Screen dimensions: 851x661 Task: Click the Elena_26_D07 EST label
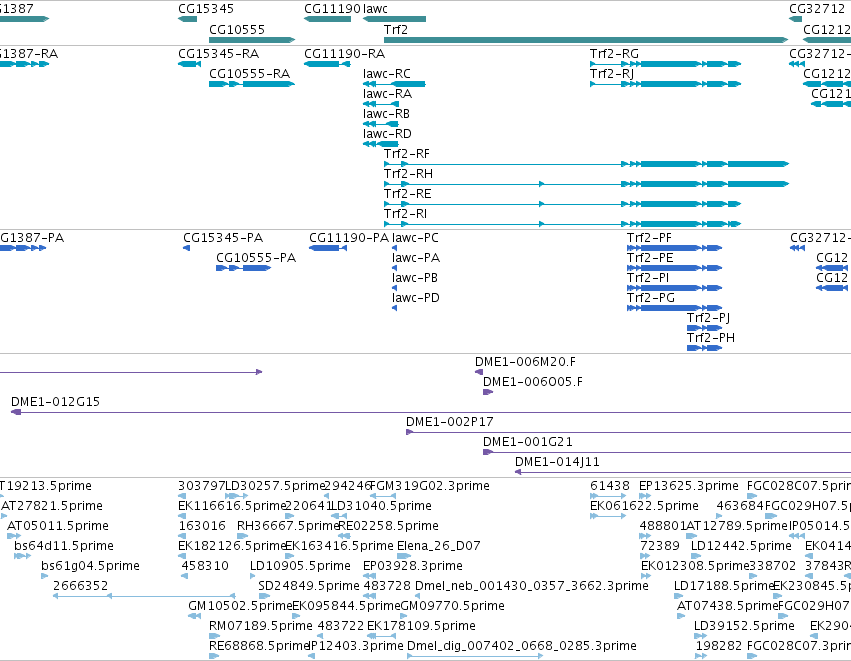(439, 546)
